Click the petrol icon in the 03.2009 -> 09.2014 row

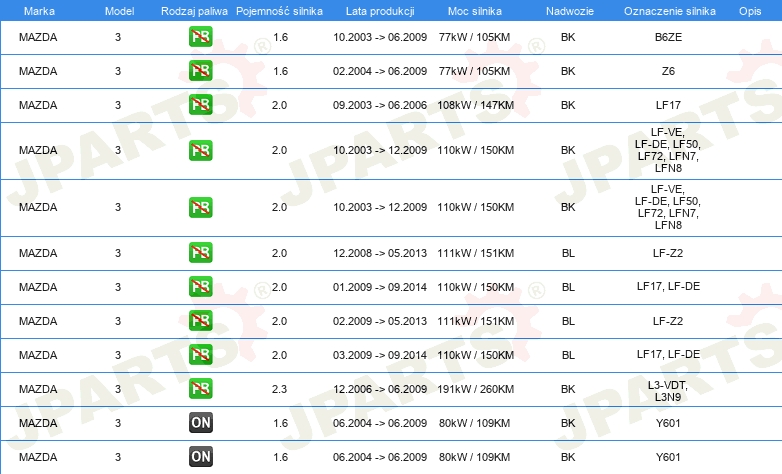coord(200,355)
